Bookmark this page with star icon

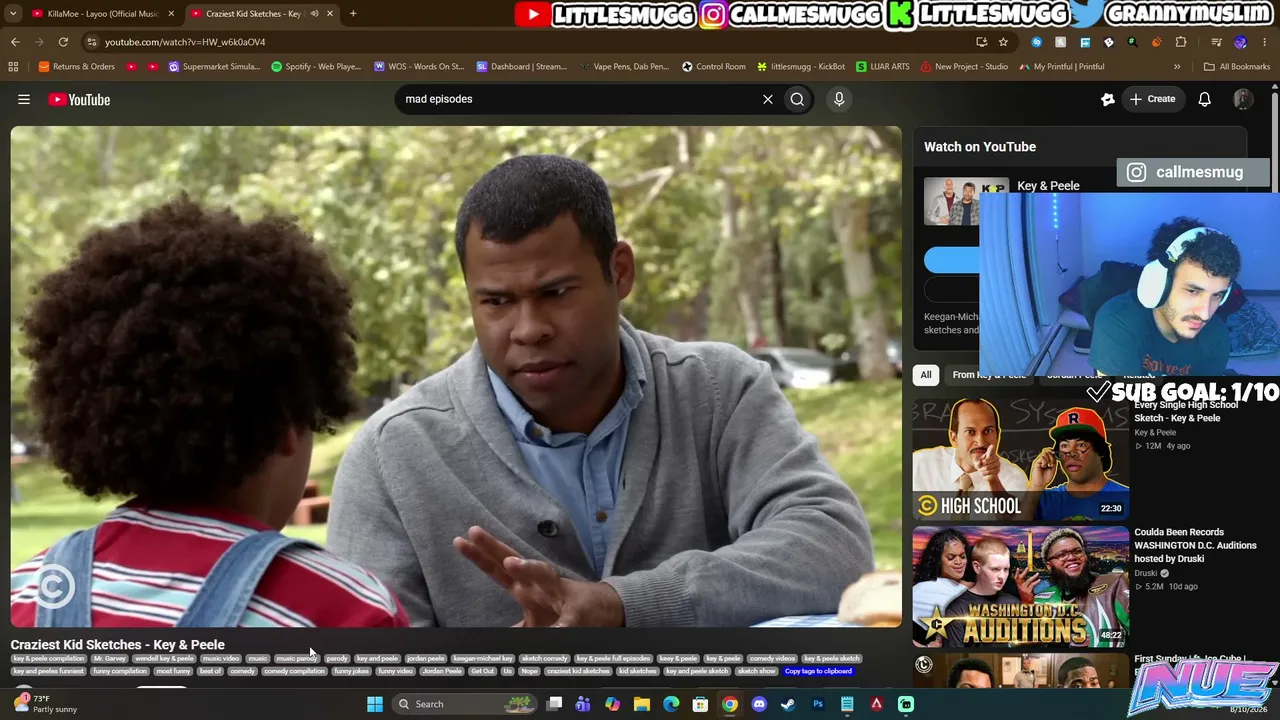[1003, 42]
